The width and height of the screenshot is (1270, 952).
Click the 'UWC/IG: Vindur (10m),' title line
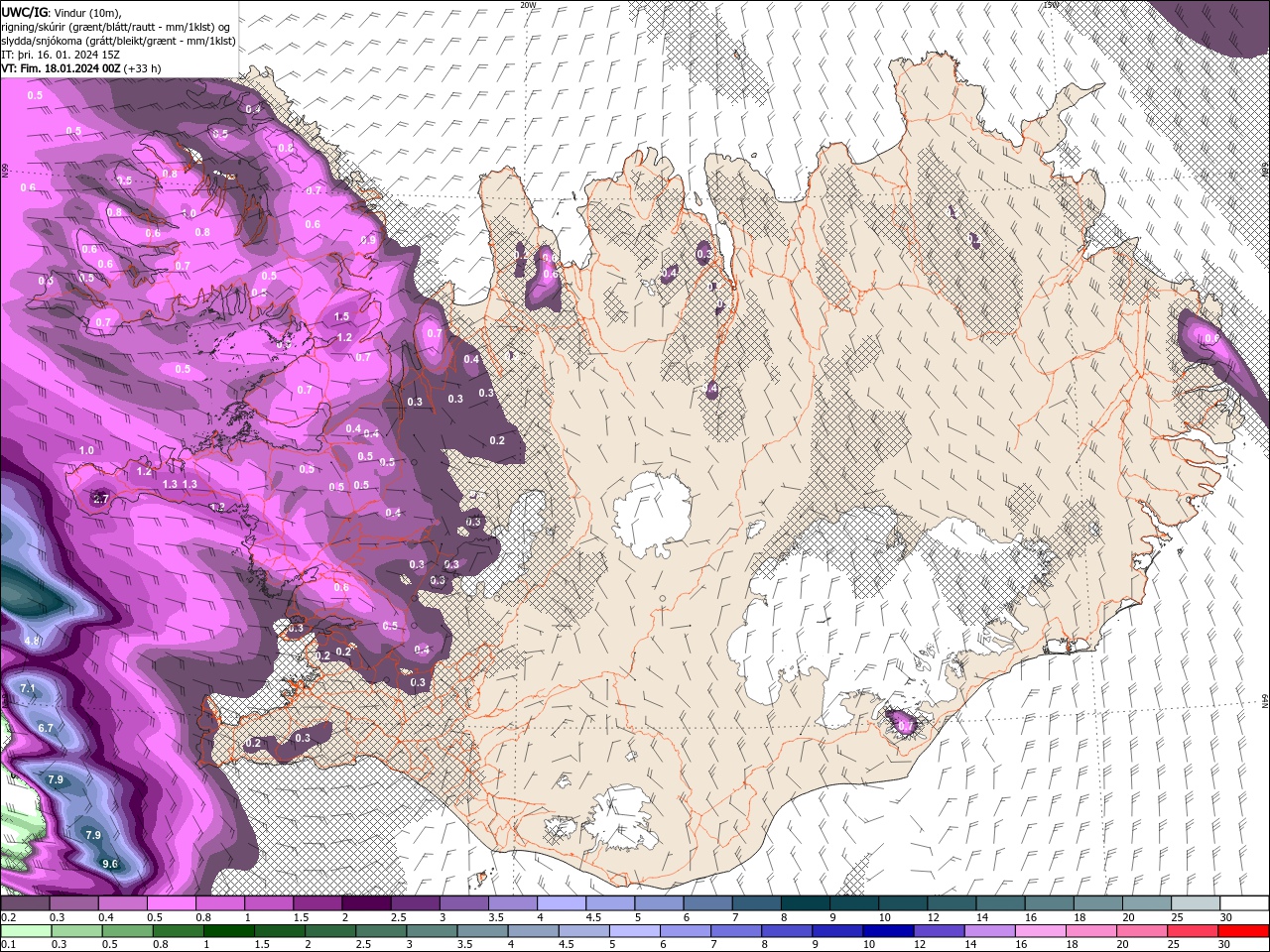point(63,12)
